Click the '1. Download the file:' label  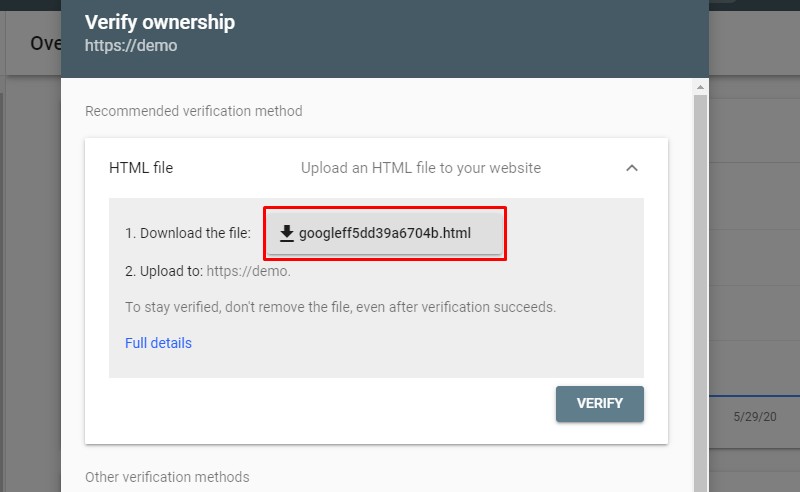(188, 233)
